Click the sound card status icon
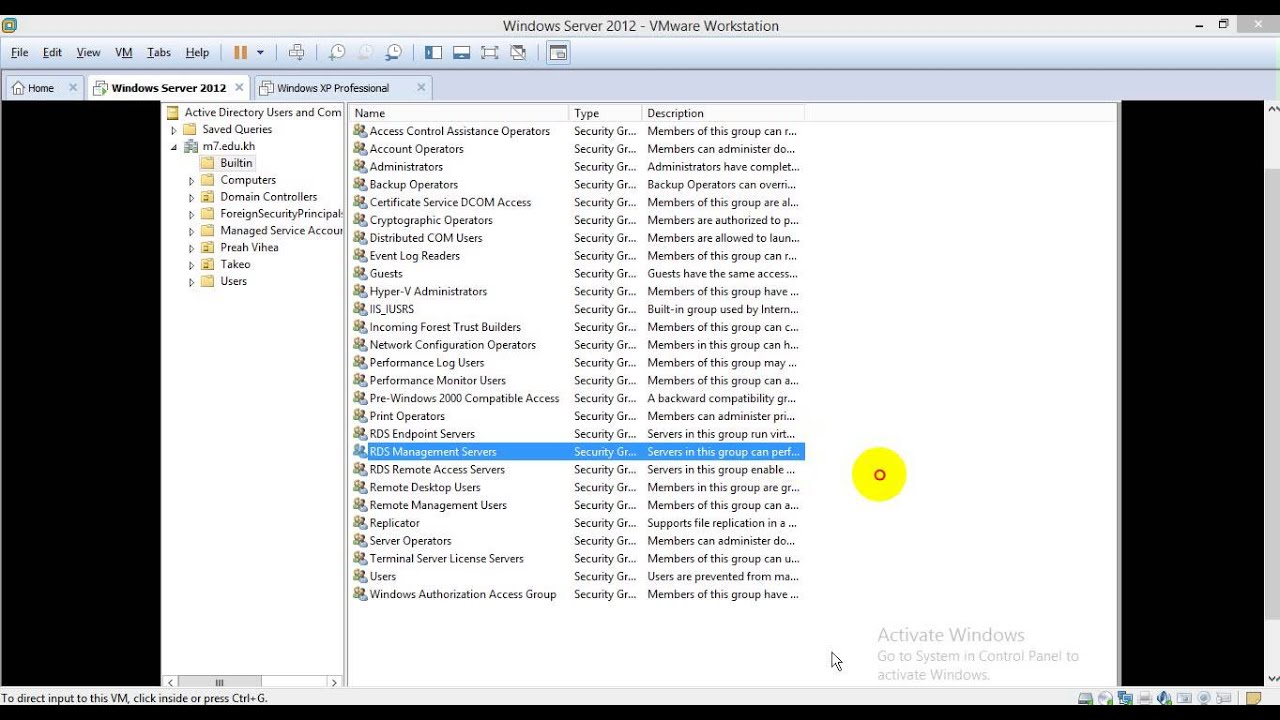 pyautogui.click(x=1164, y=698)
